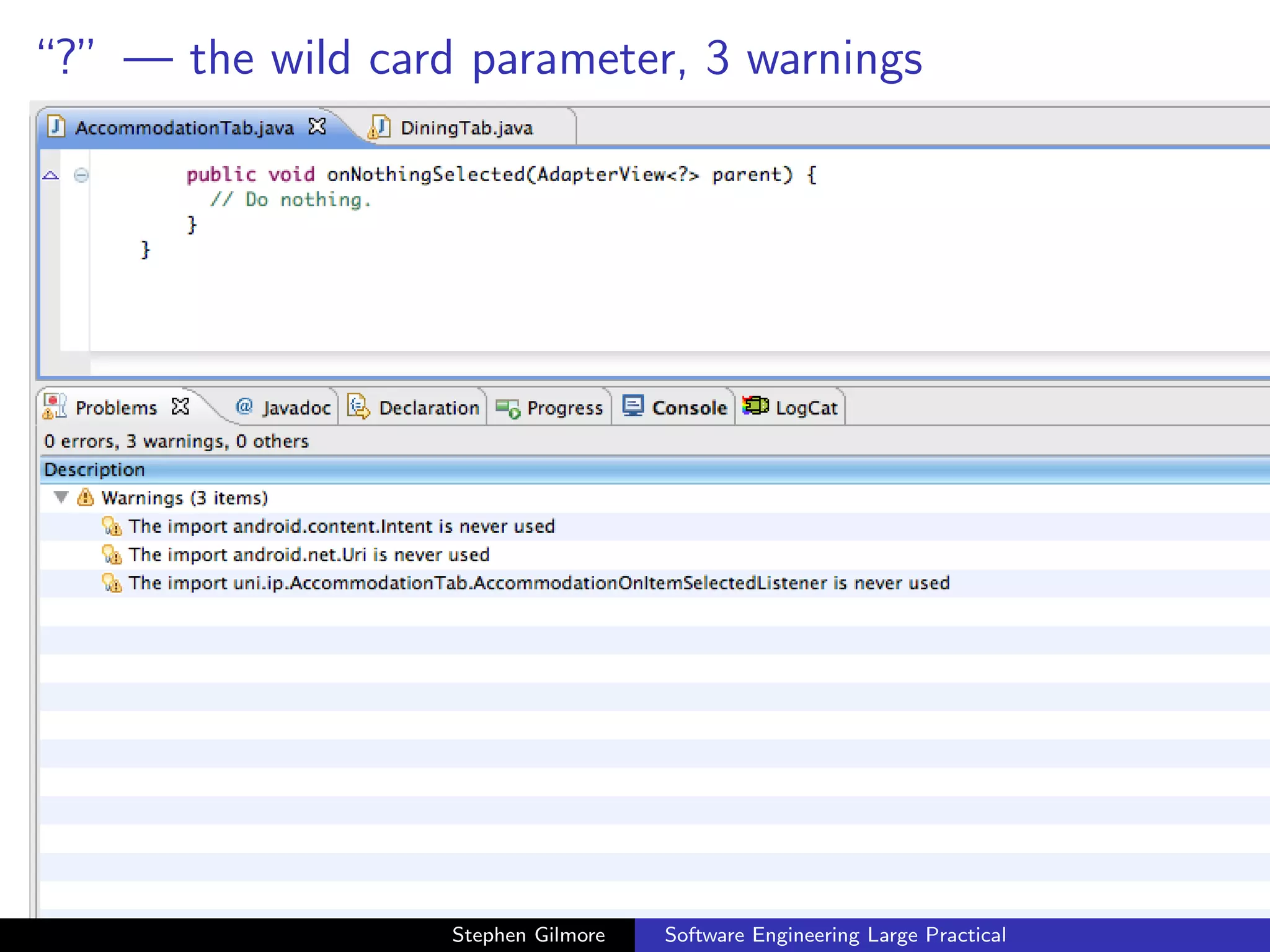This screenshot has height=952, width=1270.
Task: Select the android.content.Intent never used warning
Action: coord(655,527)
